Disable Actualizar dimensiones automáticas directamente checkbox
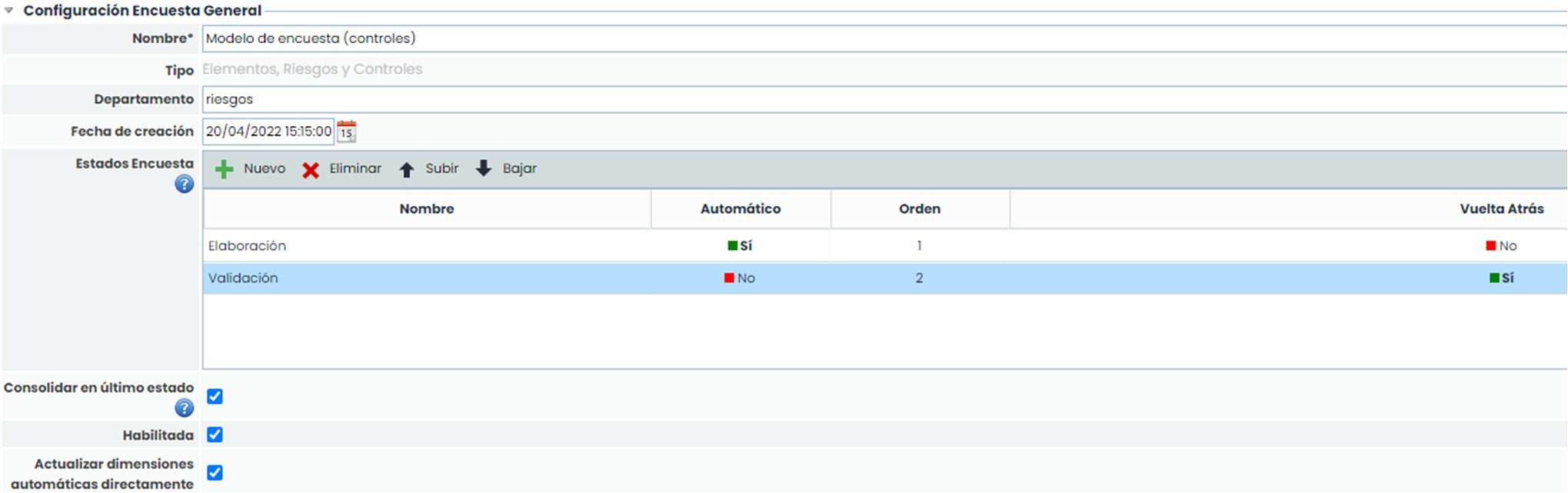The height and width of the screenshot is (493, 1568). 215,473
